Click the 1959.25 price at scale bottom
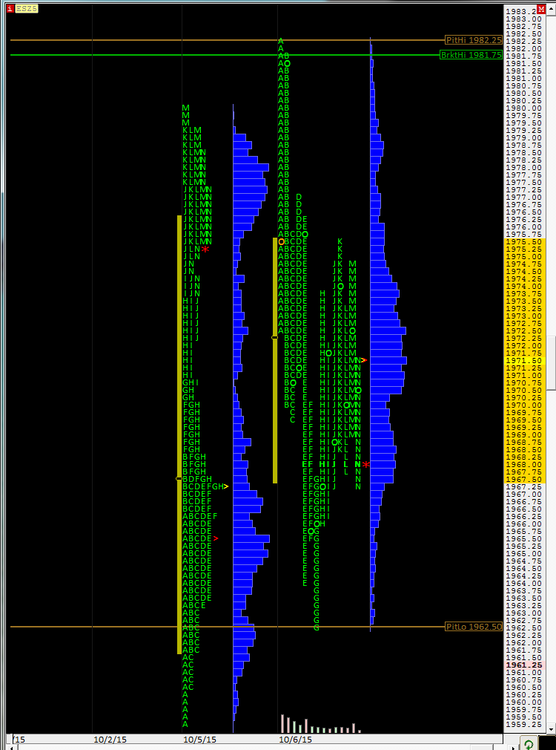 point(524,725)
